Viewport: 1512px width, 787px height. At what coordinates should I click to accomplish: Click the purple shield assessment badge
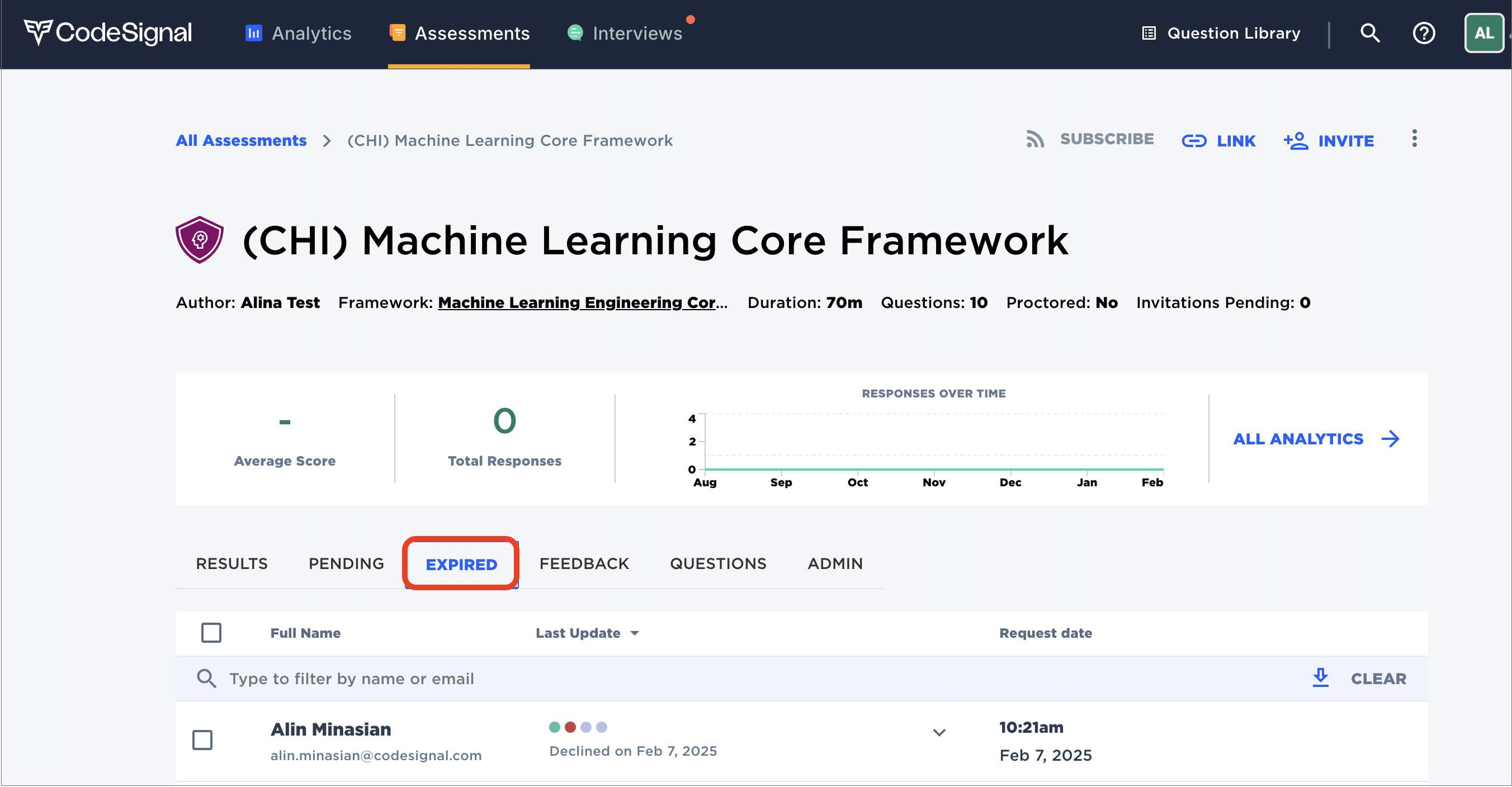pos(200,239)
